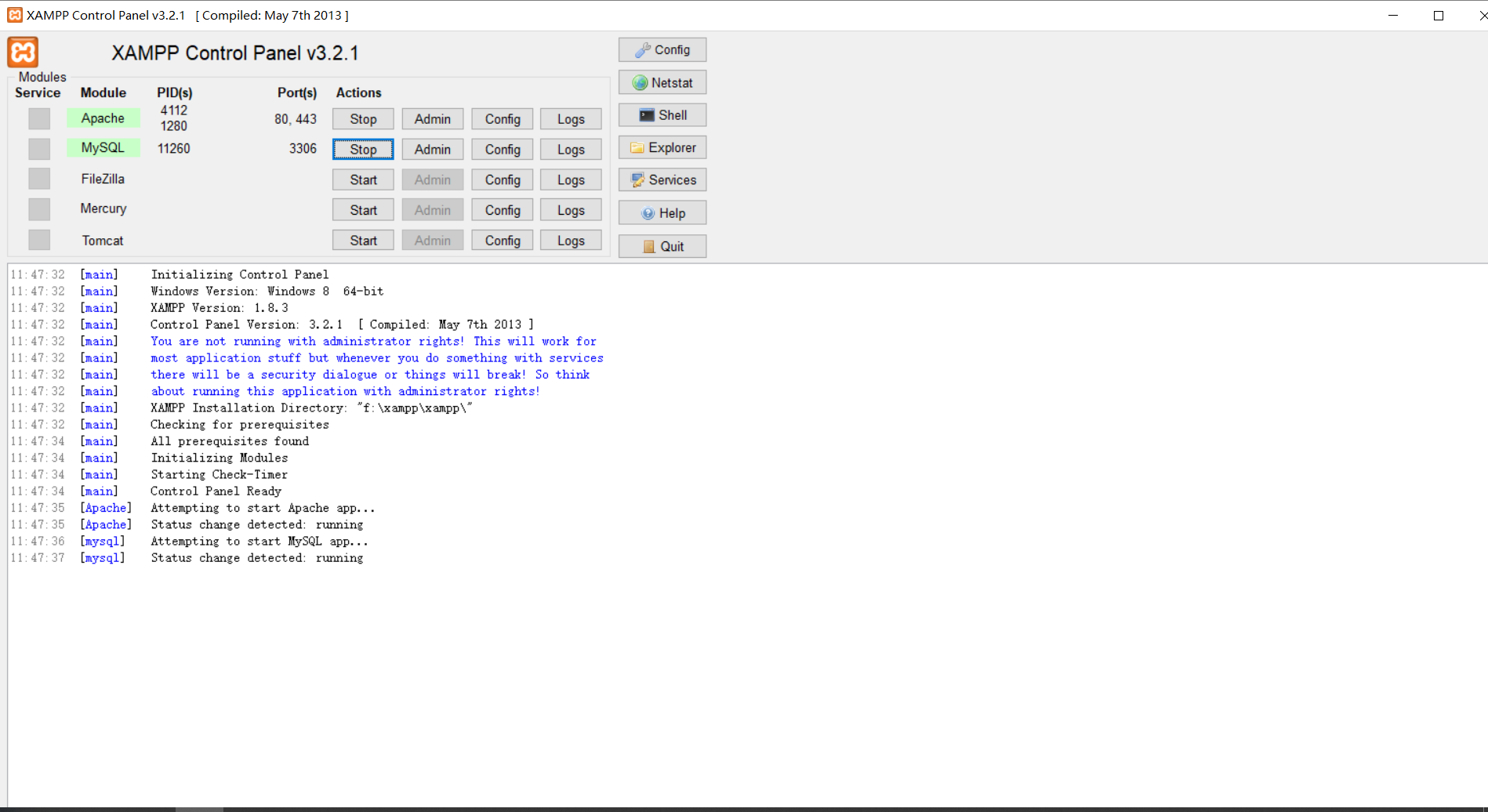The width and height of the screenshot is (1488, 812).
Task: Click MySQL port value 3306
Action: pos(303,148)
